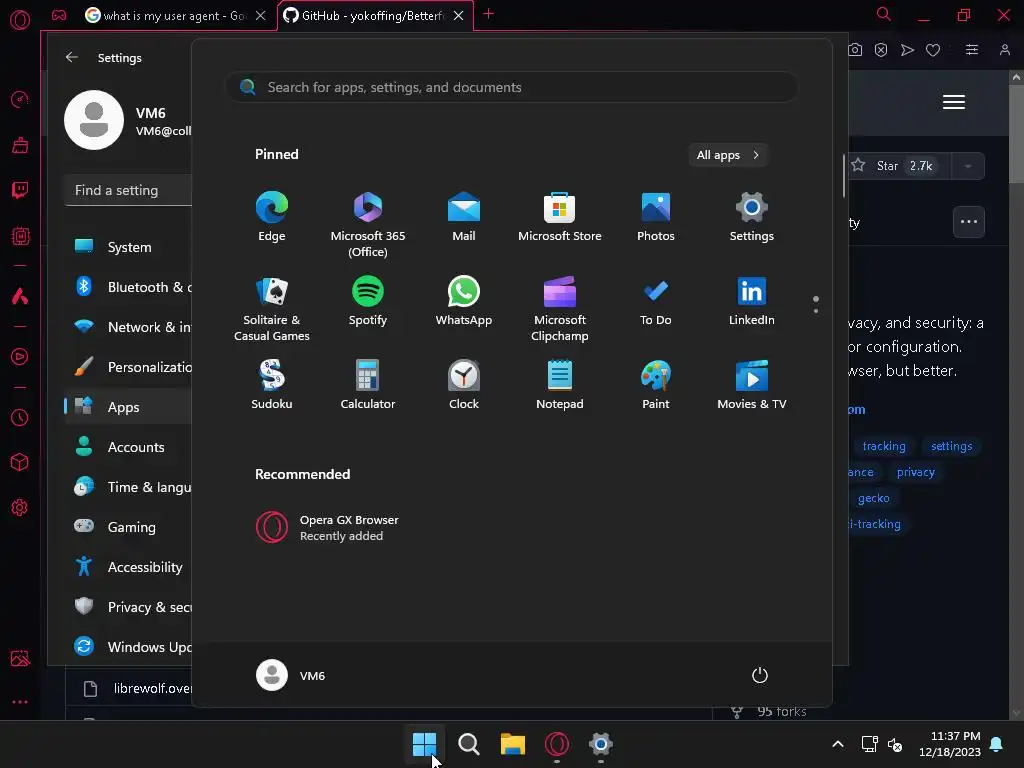Open Twitch in Opera GX sidebar

[20, 190]
